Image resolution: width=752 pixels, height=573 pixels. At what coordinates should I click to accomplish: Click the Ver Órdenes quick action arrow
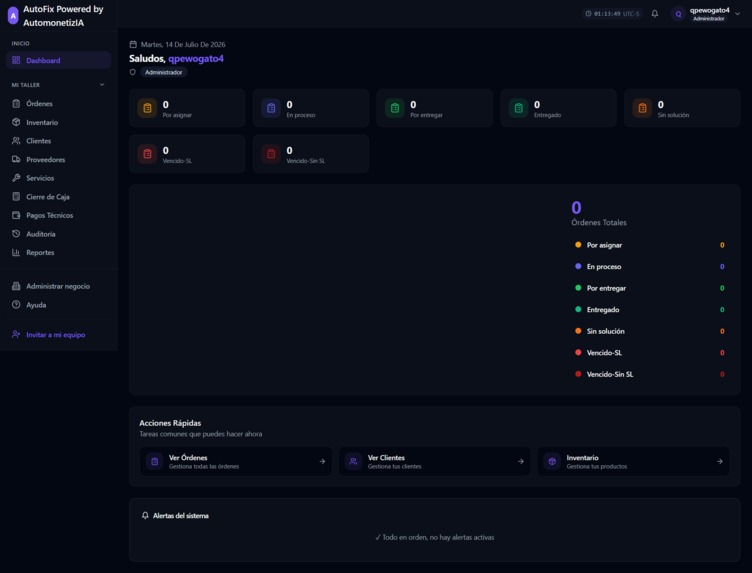click(x=322, y=462)
